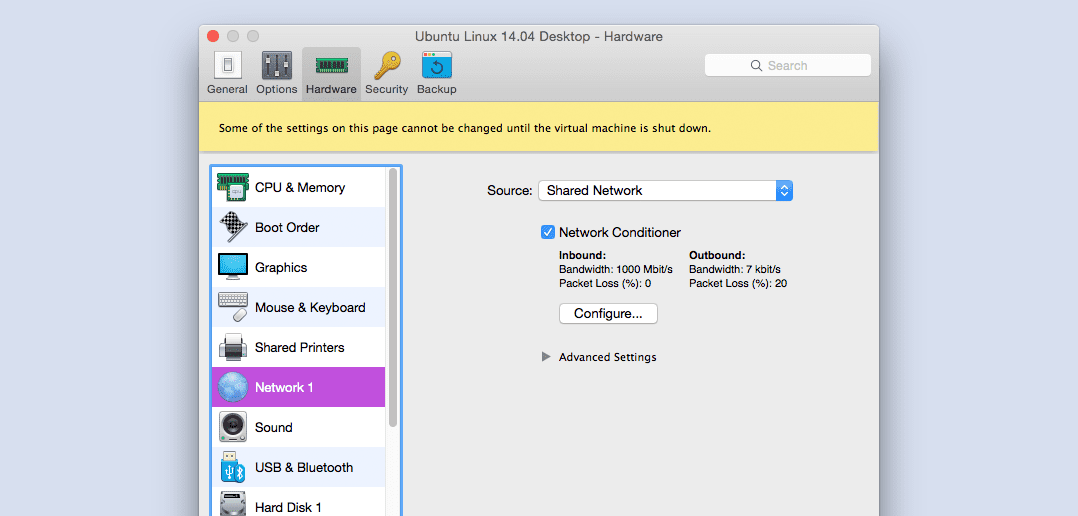Screen dimensions: 1078x516
Task: Open the General settings icon
Action: click(228, 65)
